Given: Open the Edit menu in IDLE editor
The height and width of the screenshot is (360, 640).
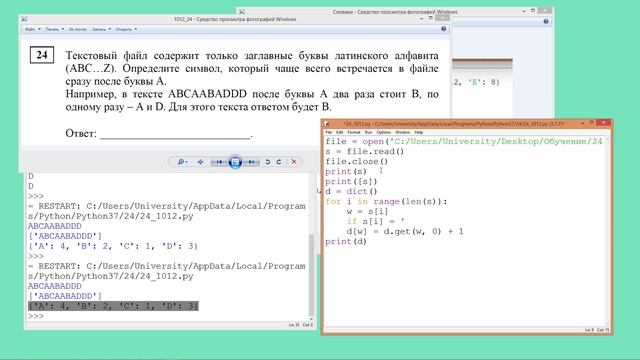Looking at the screenshot, I should pyautogui.click(x=340, y=132).
